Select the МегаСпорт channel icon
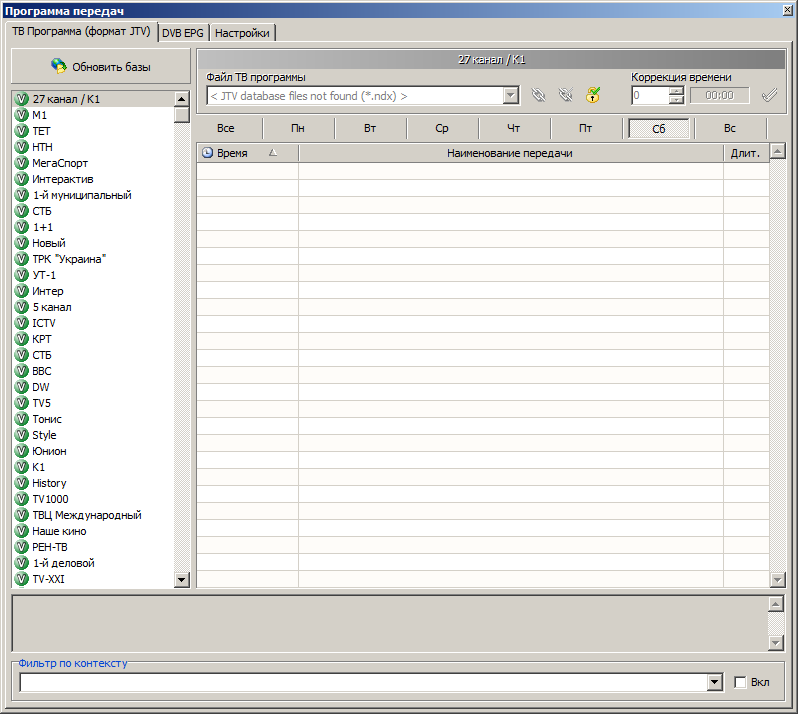The width and height of the screenshot is (798, 714). tap(22, 163)
